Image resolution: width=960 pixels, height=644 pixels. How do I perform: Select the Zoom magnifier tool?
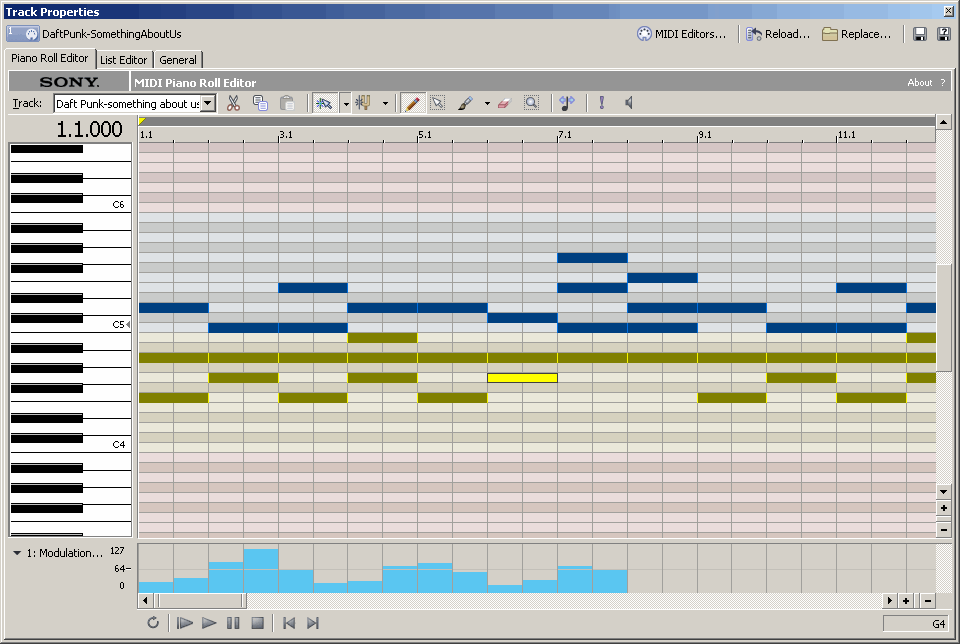(531, 103)
